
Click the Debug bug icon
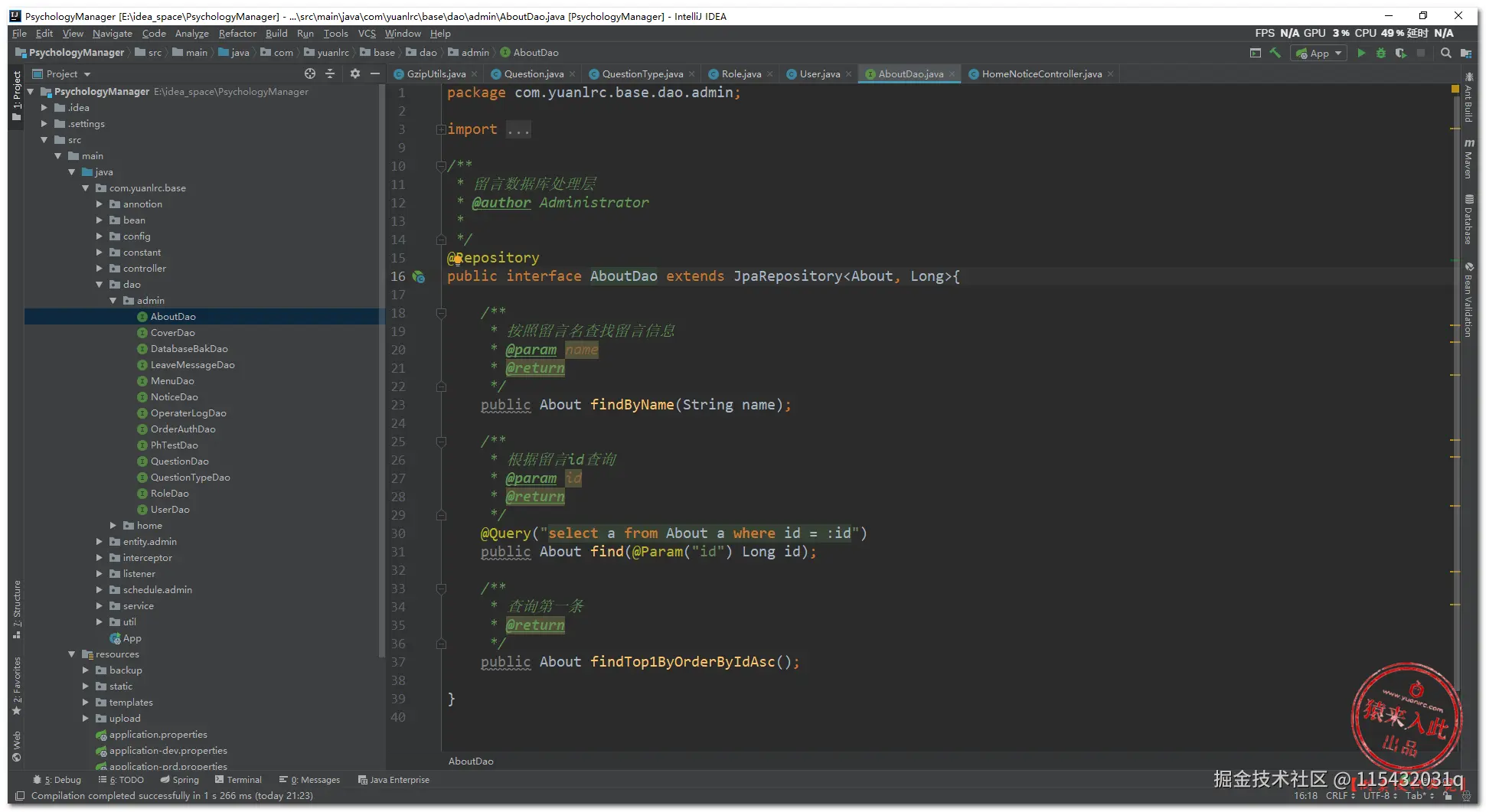coord(1380,53)
